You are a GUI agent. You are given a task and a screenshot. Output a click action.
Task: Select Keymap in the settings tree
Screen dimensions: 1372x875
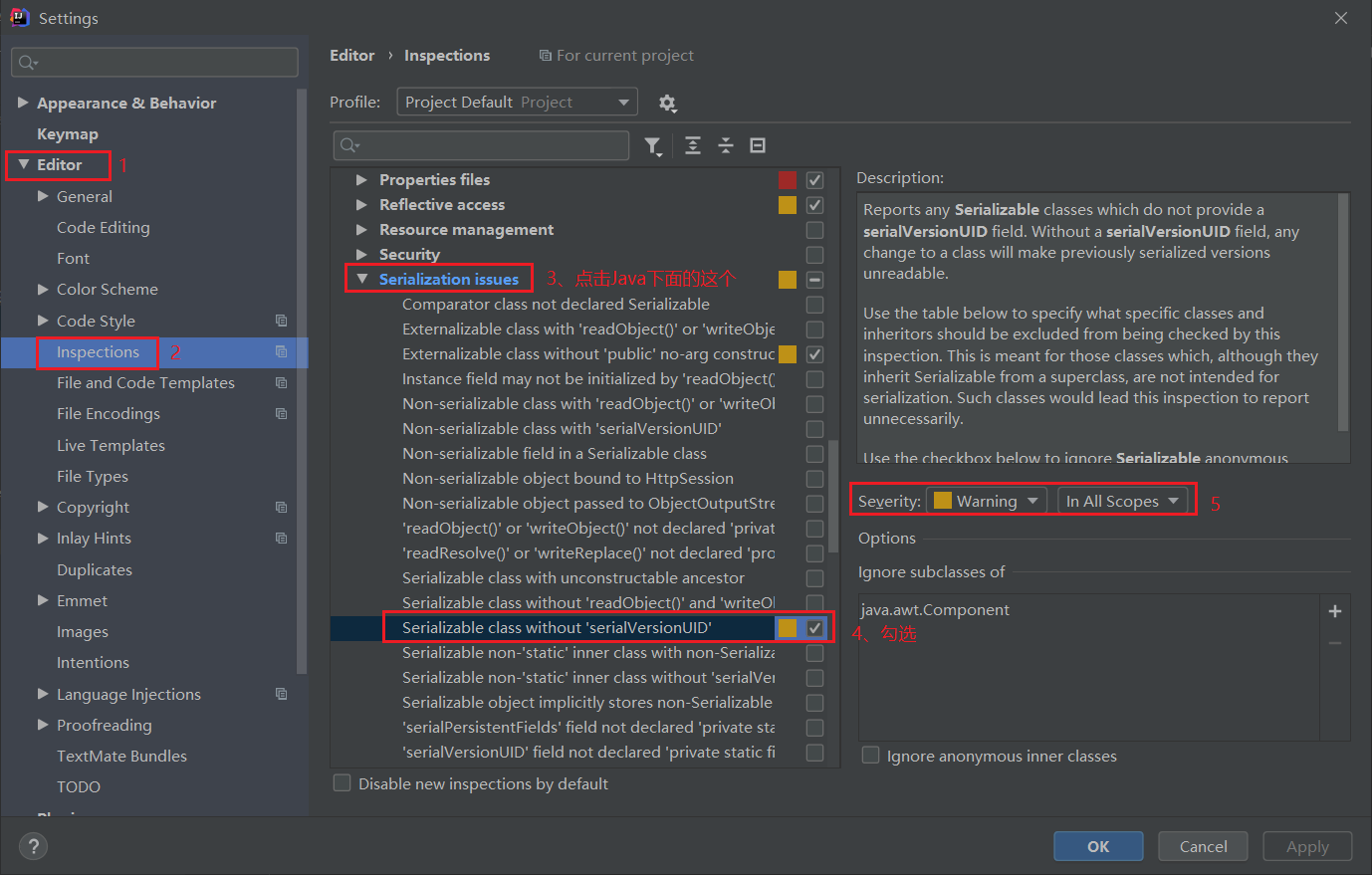(68, 133)
